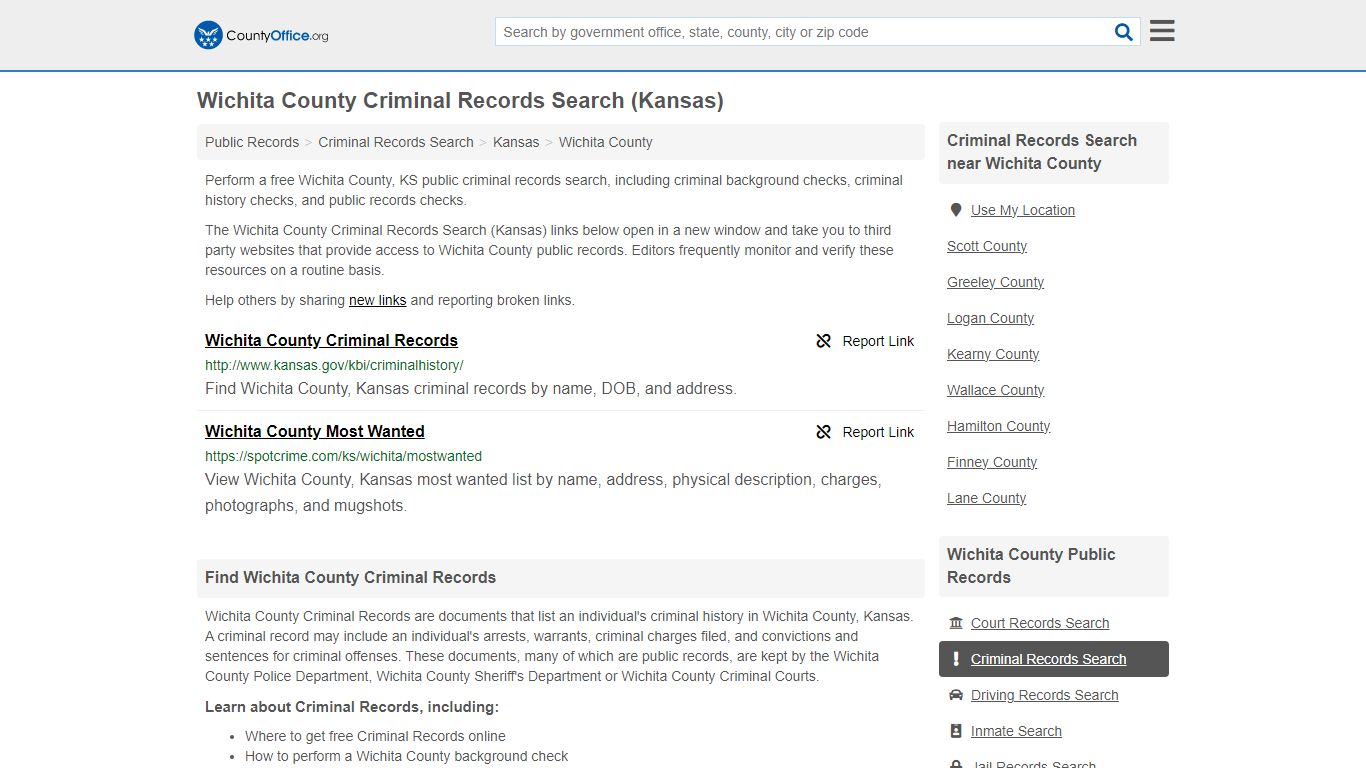
Task: Visit the spotcrime.com mostwanted URL
Action: (343, 456)
